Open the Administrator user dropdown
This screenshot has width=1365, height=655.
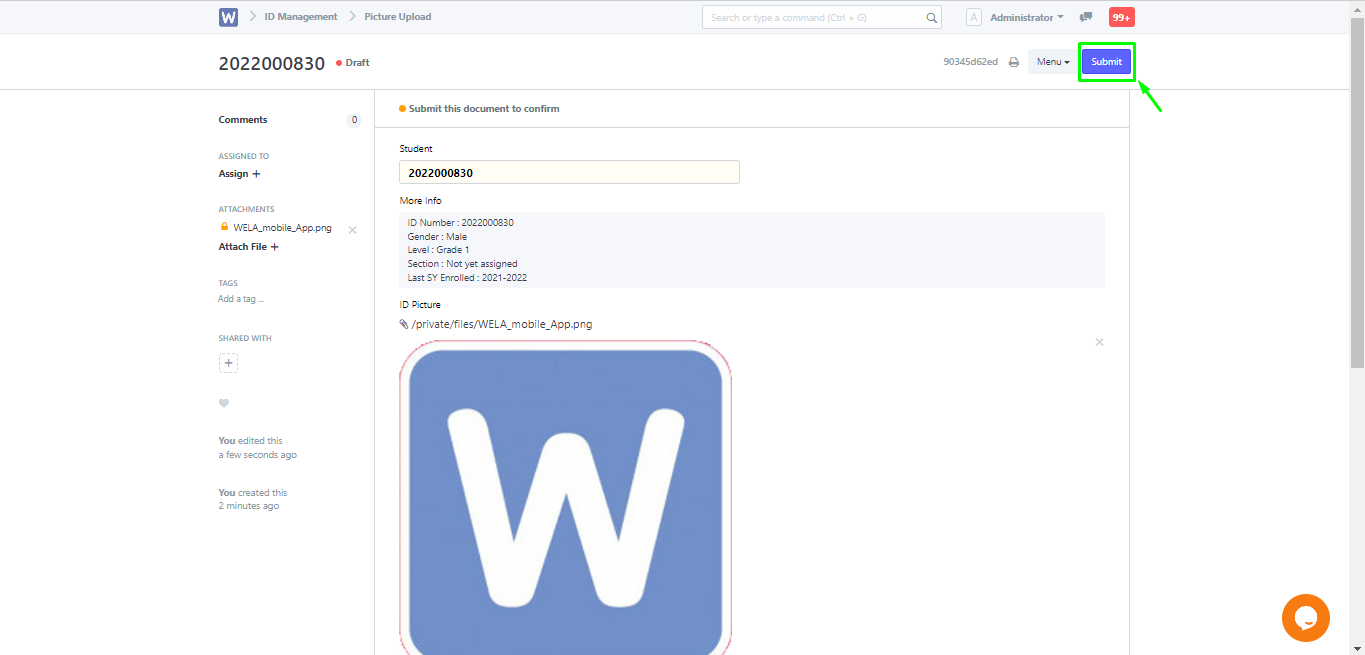pyautogui.click(x=1026, y=18)
